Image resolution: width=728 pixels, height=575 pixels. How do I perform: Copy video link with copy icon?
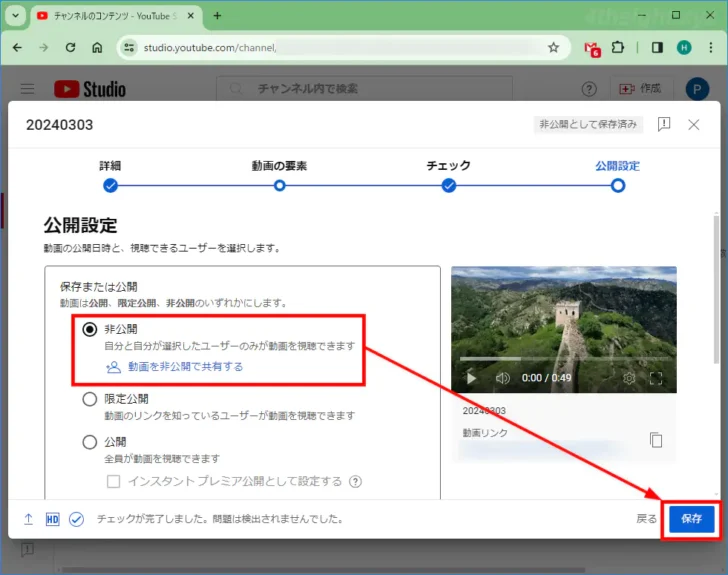656,439
